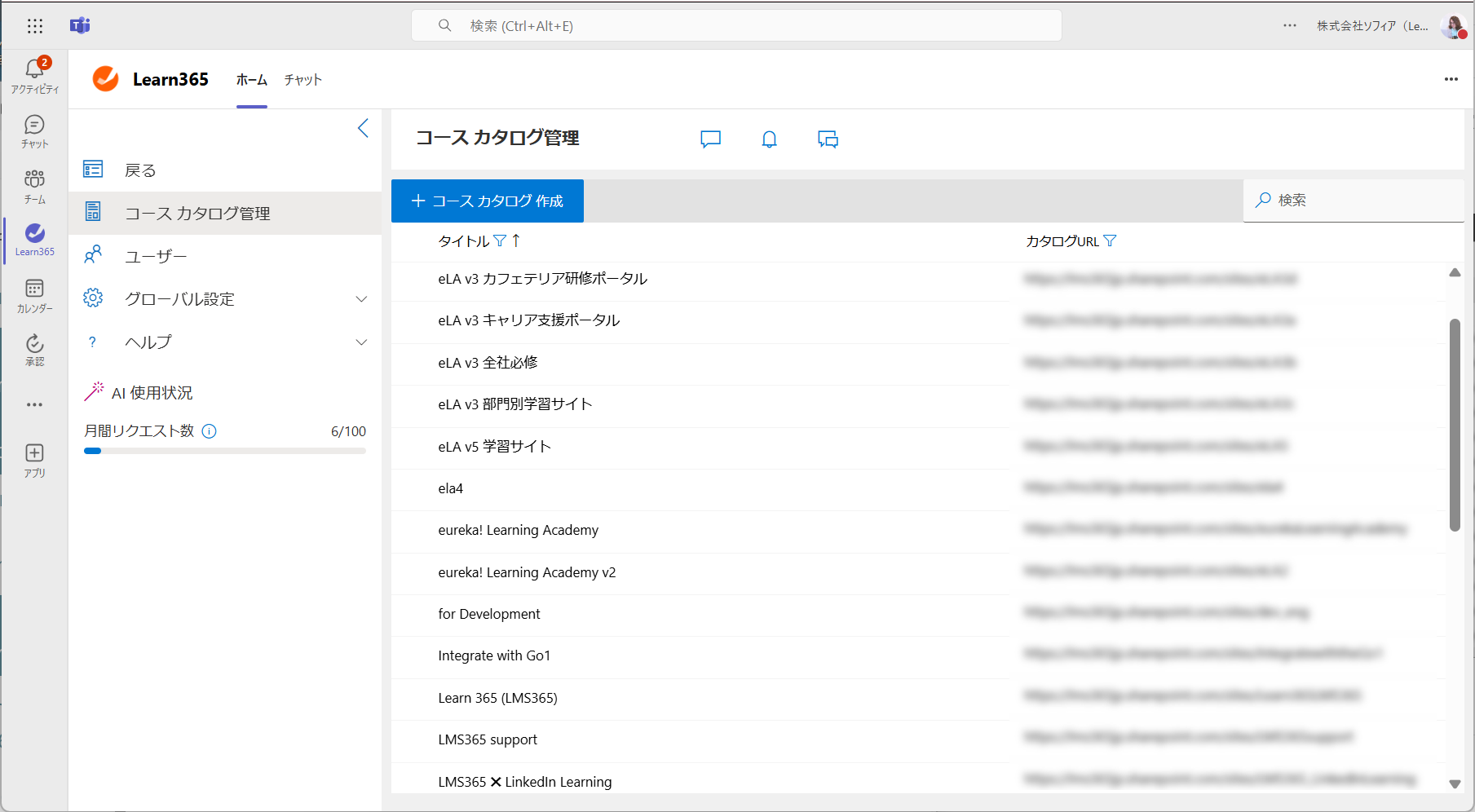Click the Learn365 orange logo
This screenshot has height=812, width=1475.
click(x=105, y=79)
